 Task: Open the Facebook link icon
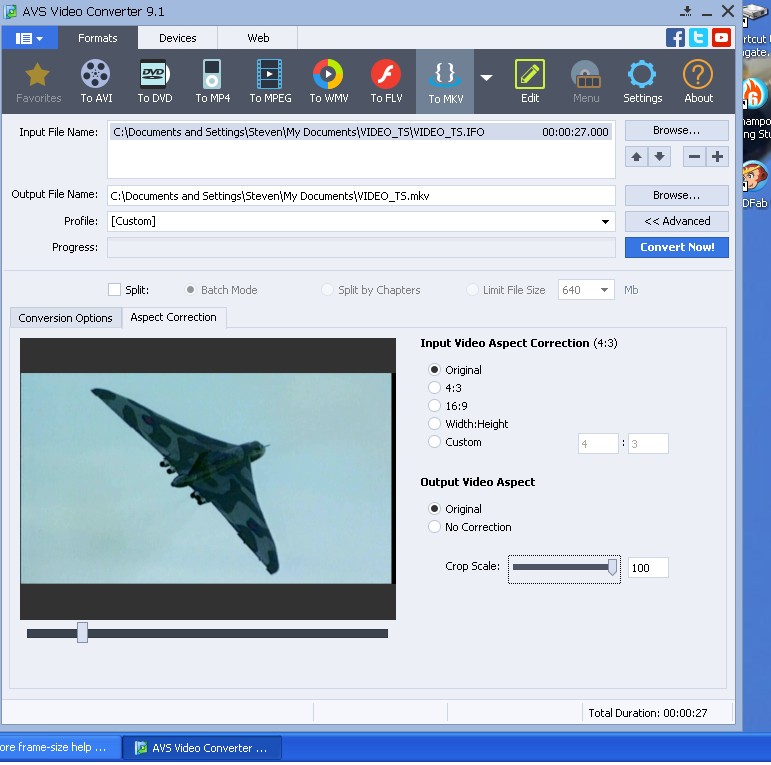click(x=675, y=38)
